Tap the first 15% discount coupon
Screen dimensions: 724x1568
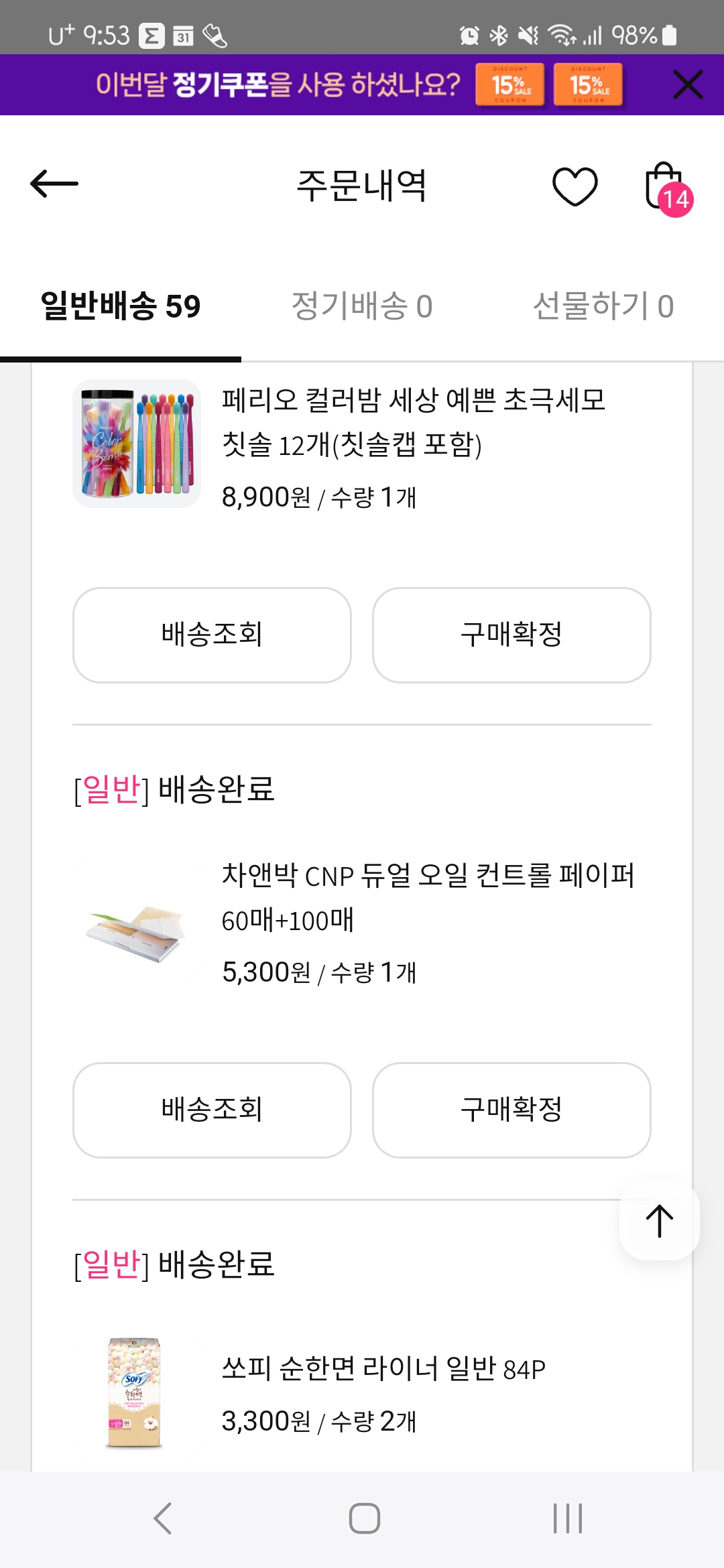click(x=510, y=85)
